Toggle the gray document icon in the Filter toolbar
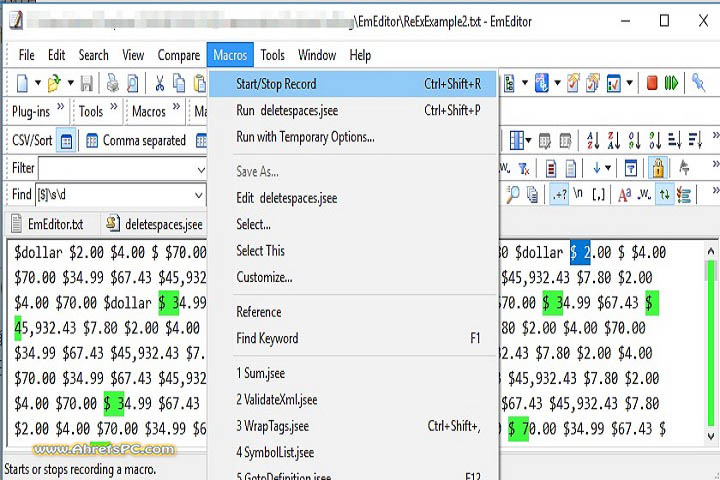 pyautogui.click(x=571, y=169)
